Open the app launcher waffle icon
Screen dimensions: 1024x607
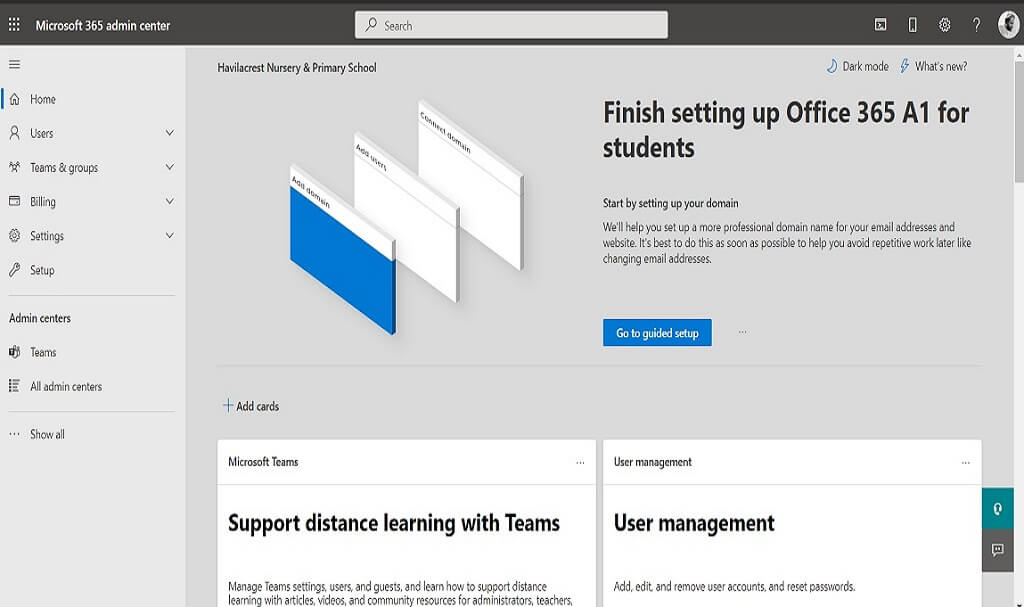(14, 25)
